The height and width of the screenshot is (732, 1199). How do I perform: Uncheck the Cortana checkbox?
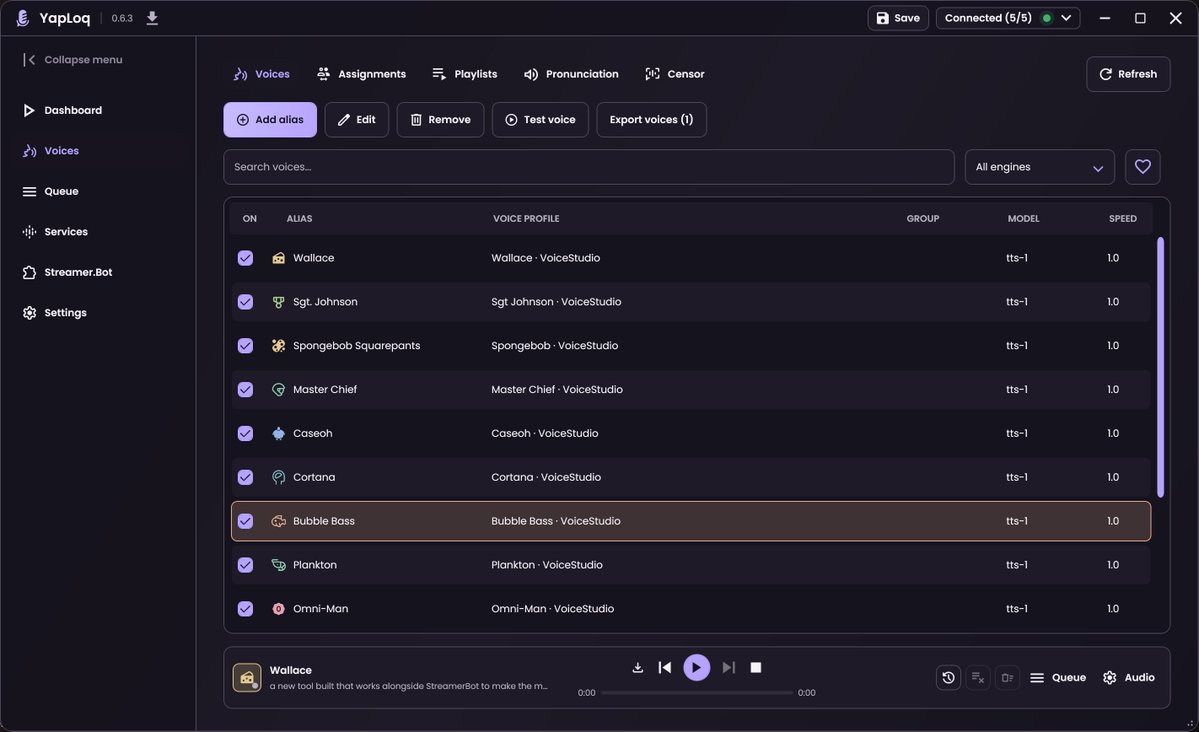245,477
